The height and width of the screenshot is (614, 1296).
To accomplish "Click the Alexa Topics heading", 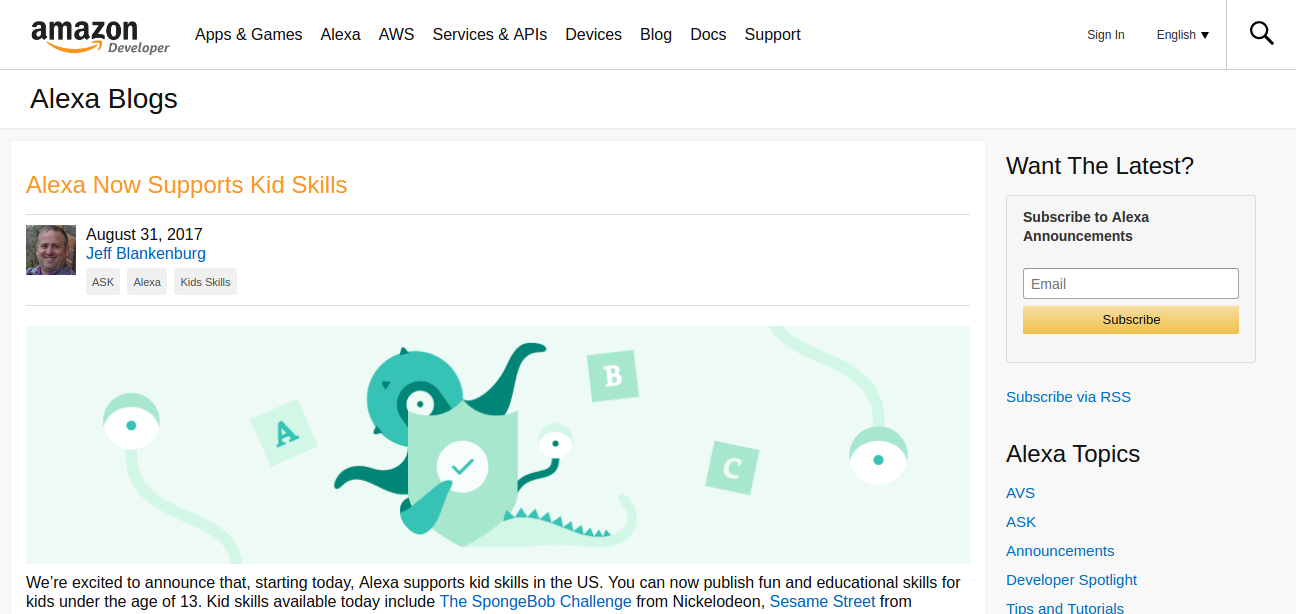I will [x=1073, y=454].
